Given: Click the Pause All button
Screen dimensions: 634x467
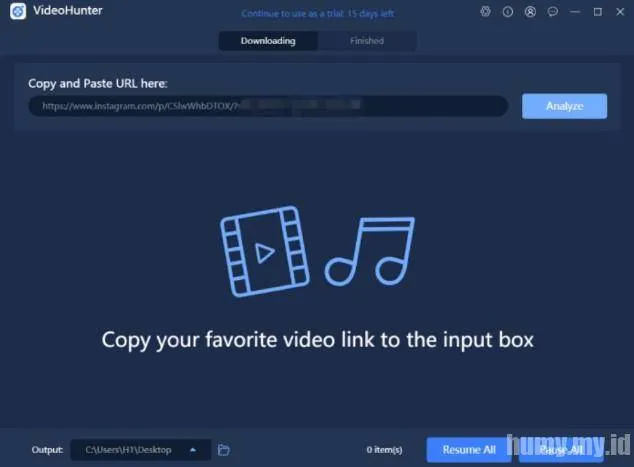Looking at the screenshot, I should (562, 450).
